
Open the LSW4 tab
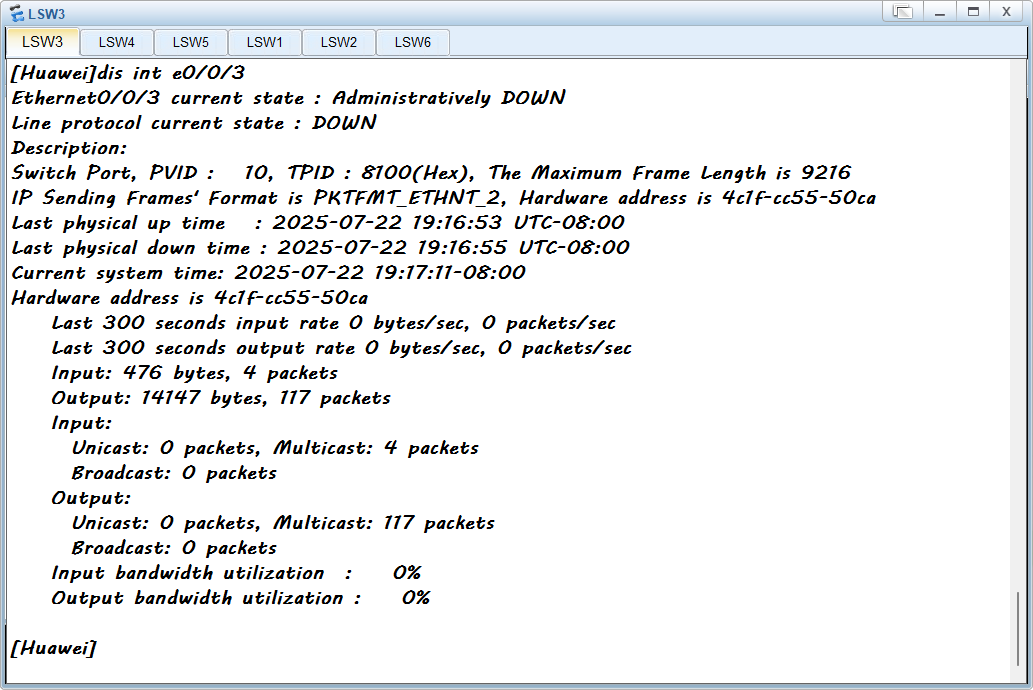pyautogui.click(x=117, y=43)
